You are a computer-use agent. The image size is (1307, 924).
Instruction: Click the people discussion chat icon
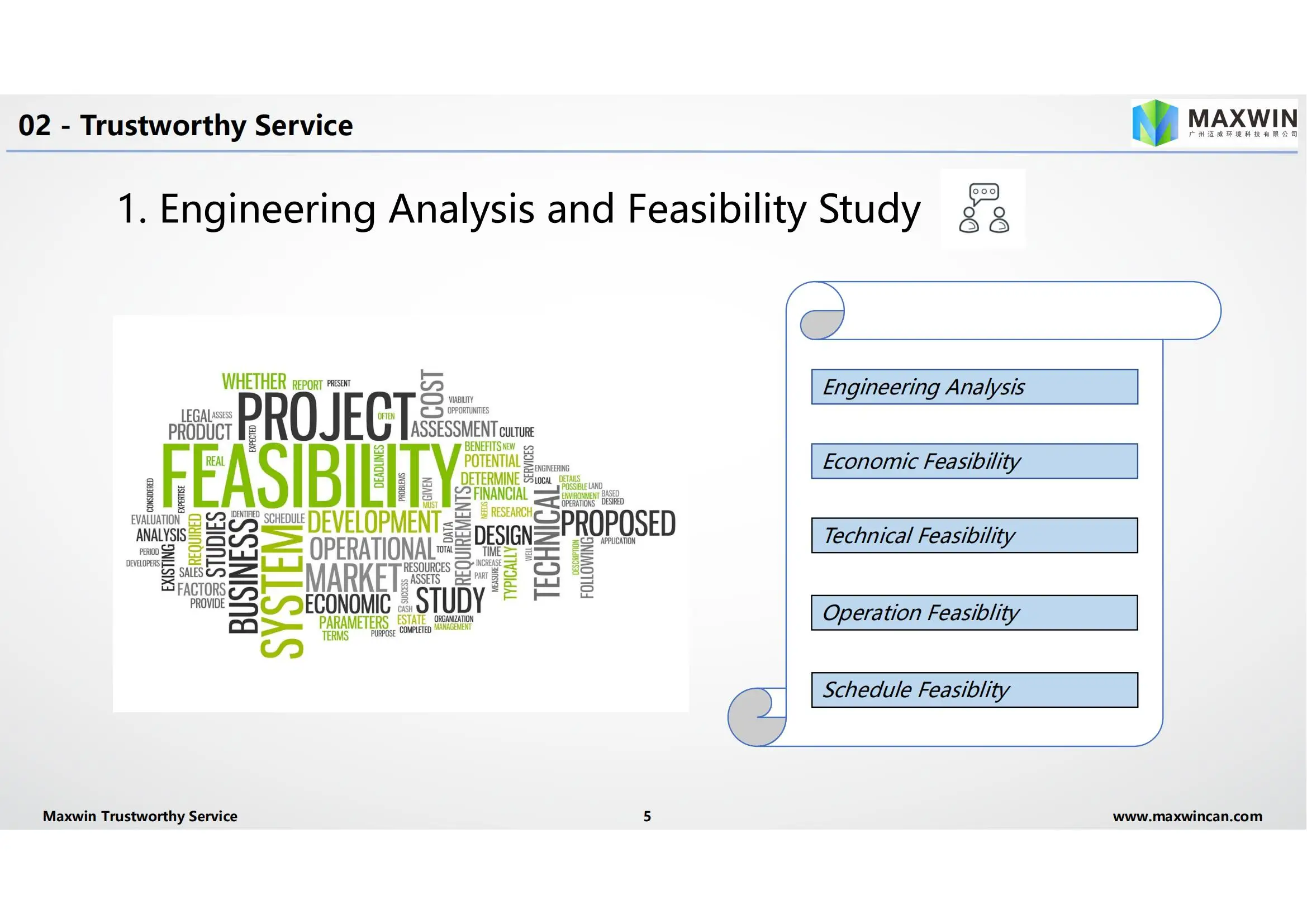[983, 208]
